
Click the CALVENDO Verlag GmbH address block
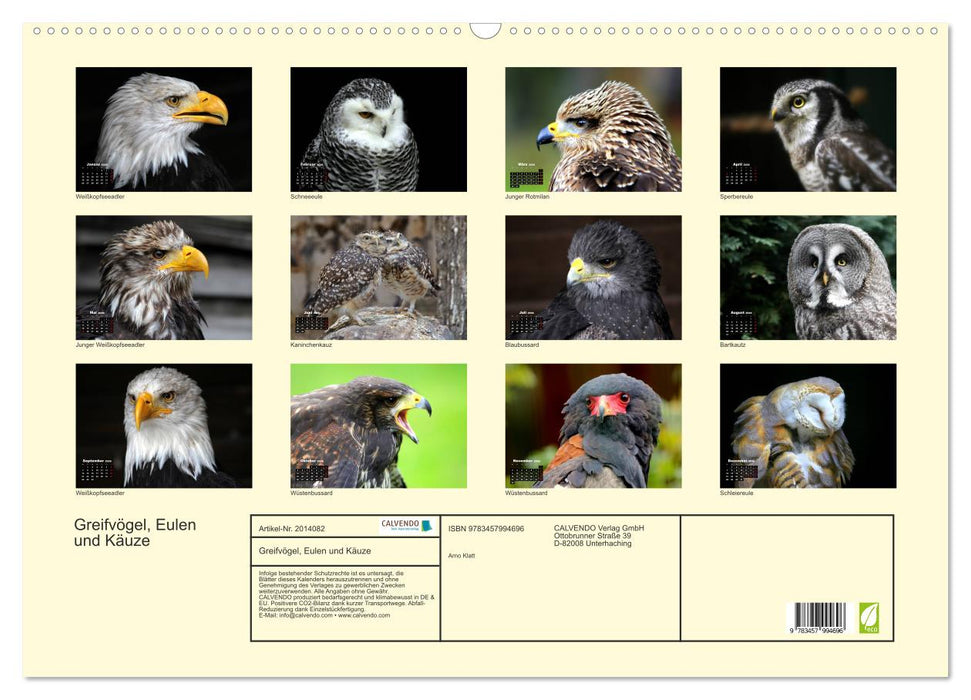(x=598, y=534)
